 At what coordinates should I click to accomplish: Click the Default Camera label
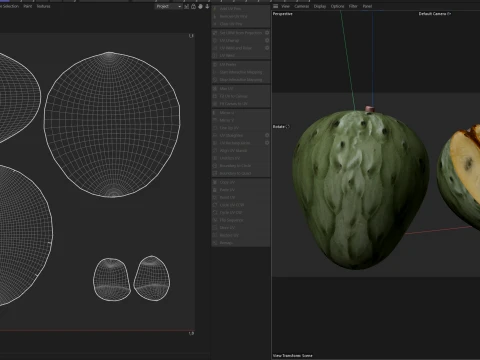[435, 14]
